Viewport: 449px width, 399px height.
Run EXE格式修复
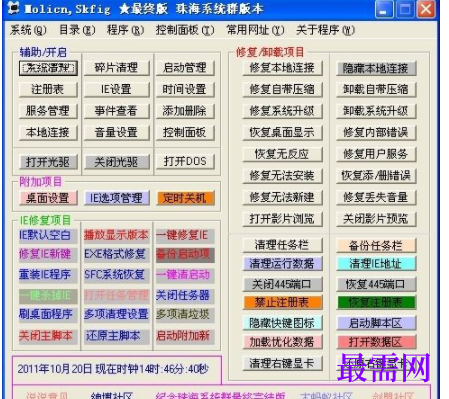point(116,255)
